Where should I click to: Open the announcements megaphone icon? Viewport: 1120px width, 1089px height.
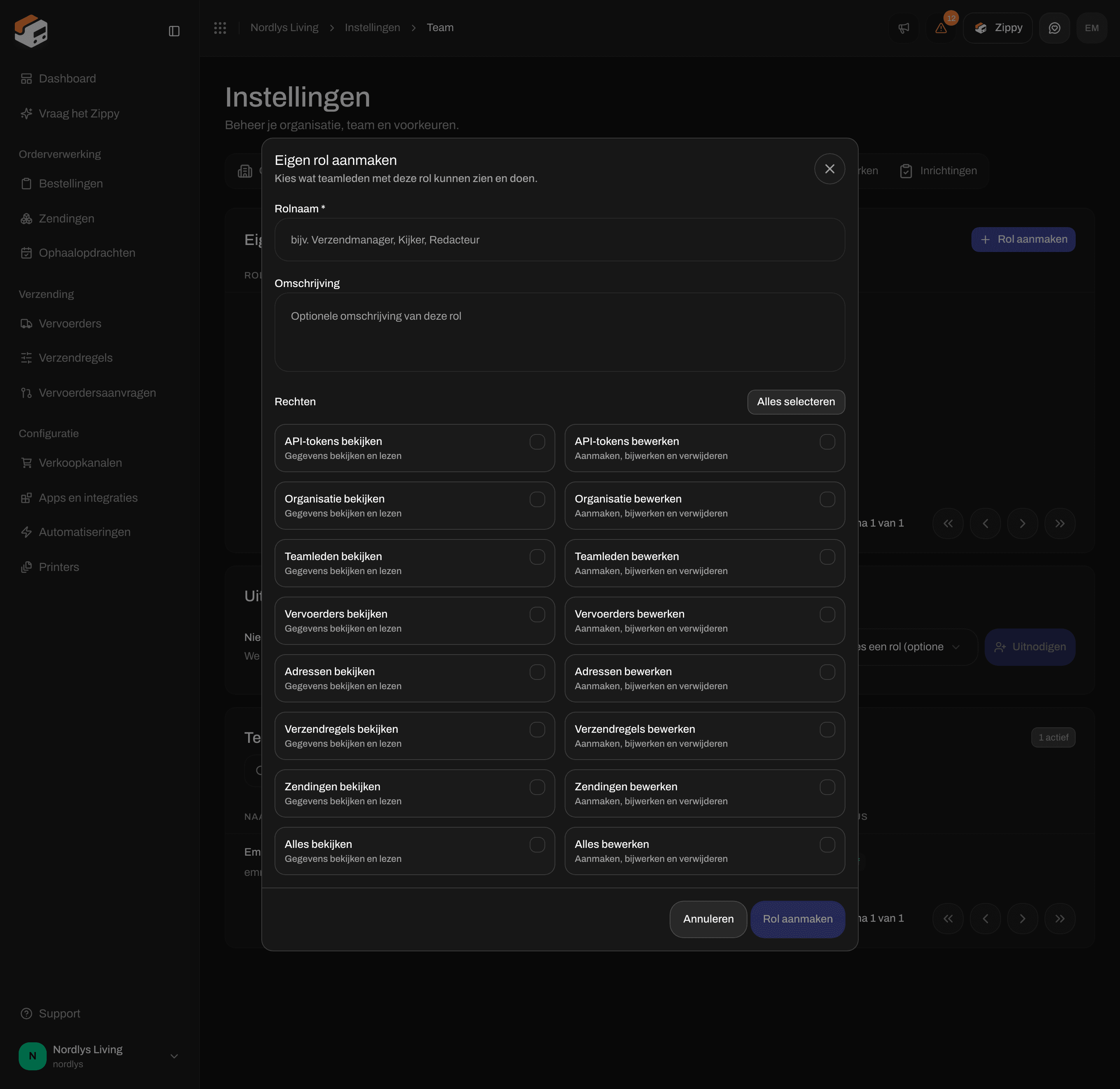coord(904,28)
